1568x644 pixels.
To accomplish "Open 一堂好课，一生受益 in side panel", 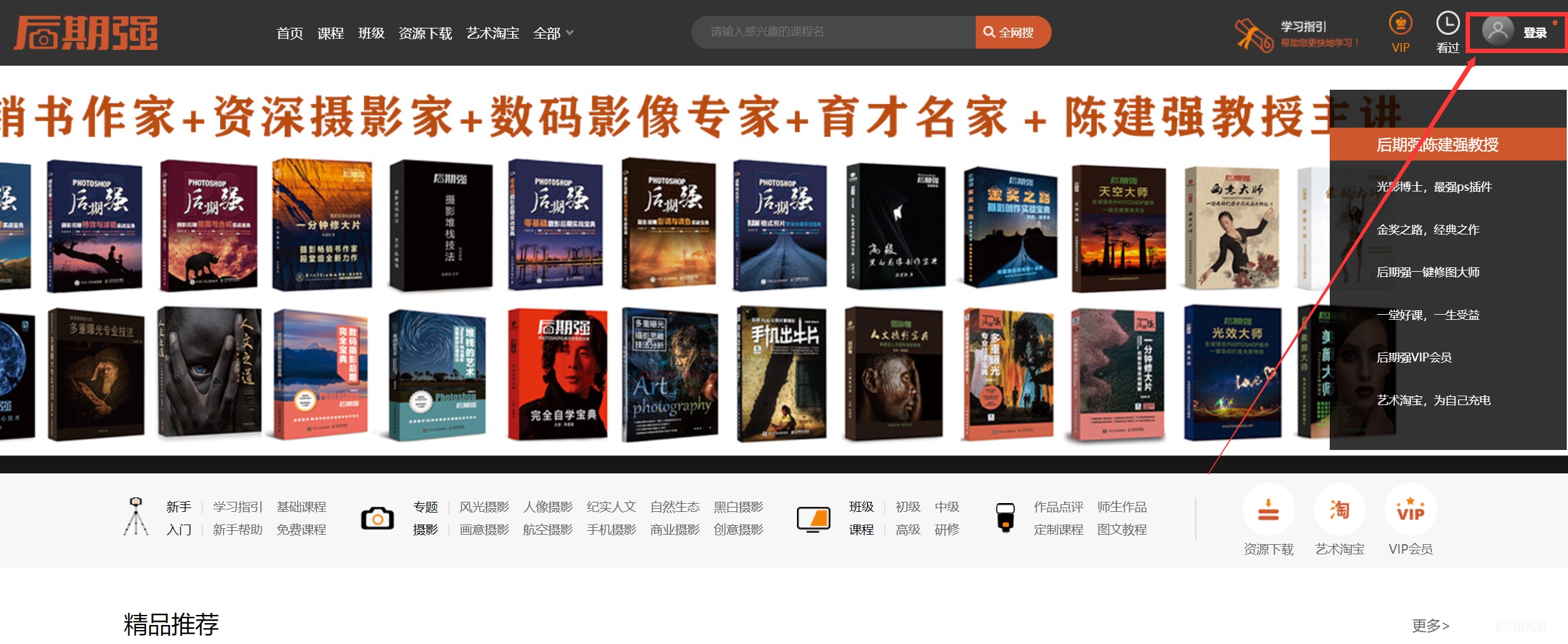I will [x=1428, y=315].
